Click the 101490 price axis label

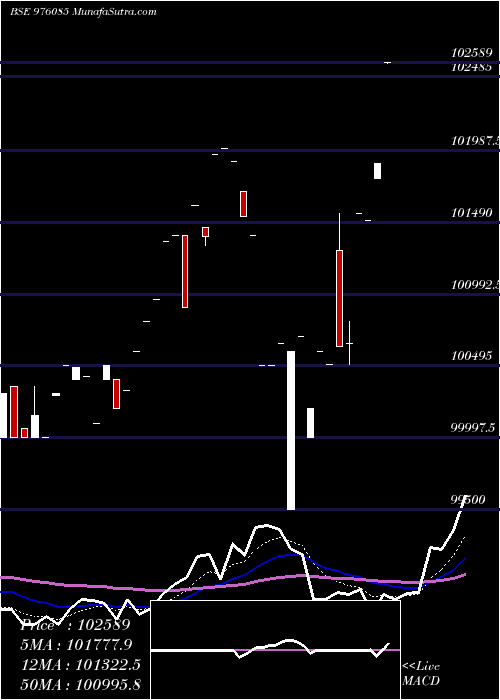(471, 213)
